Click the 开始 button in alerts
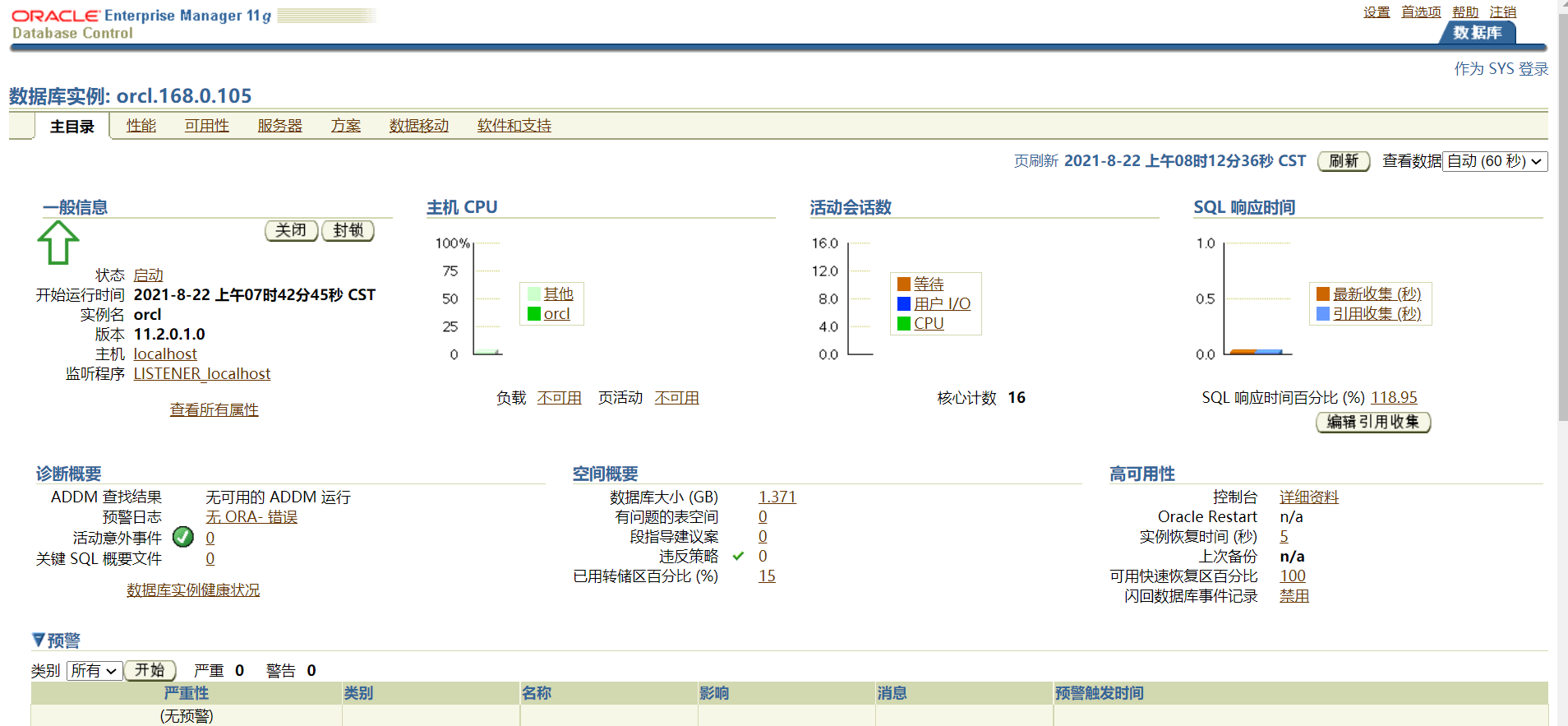This screenshot has width=1568, height=726. point(150,671)
